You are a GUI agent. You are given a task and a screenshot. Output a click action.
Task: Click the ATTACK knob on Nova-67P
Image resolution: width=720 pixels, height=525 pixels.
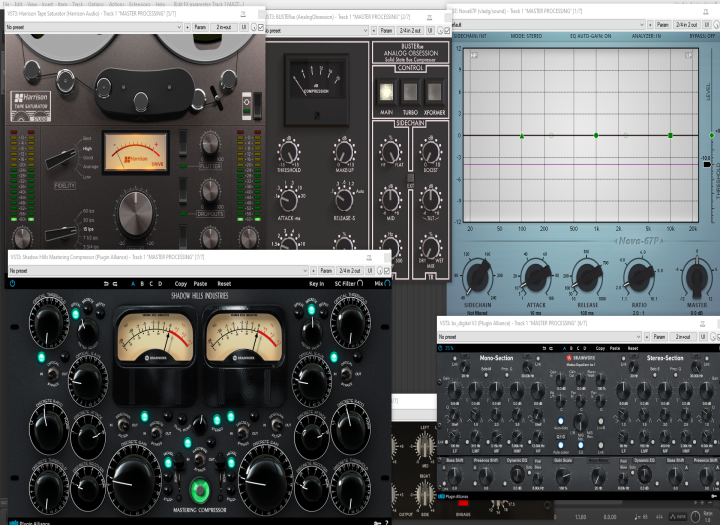[536, 277]
